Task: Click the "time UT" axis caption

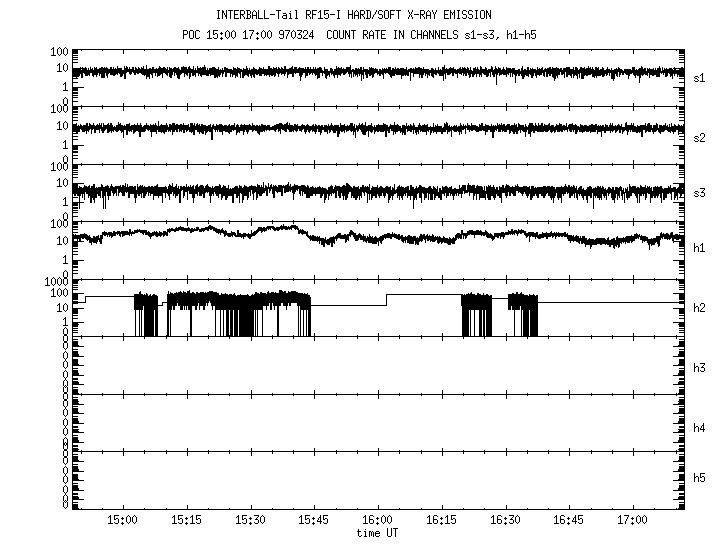Action: 378,534
